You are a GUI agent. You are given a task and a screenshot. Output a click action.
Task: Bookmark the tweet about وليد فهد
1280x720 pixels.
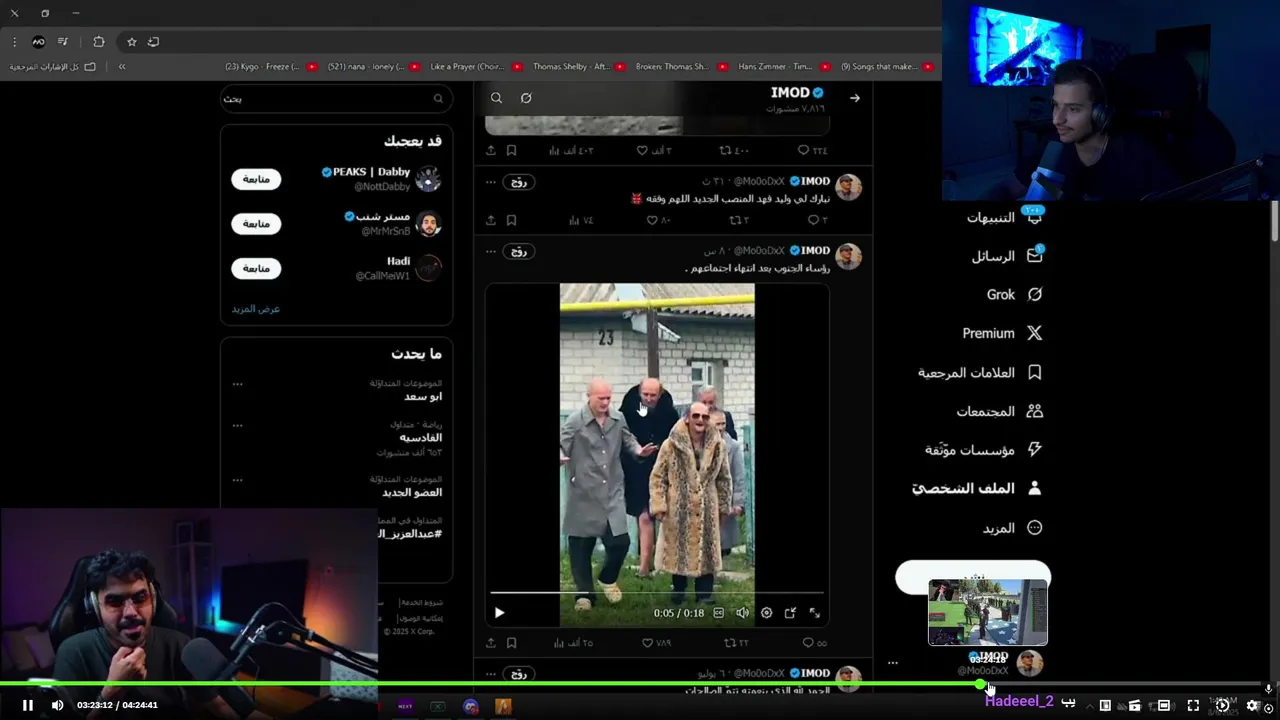pyautogui.click(x=511, y=220)
